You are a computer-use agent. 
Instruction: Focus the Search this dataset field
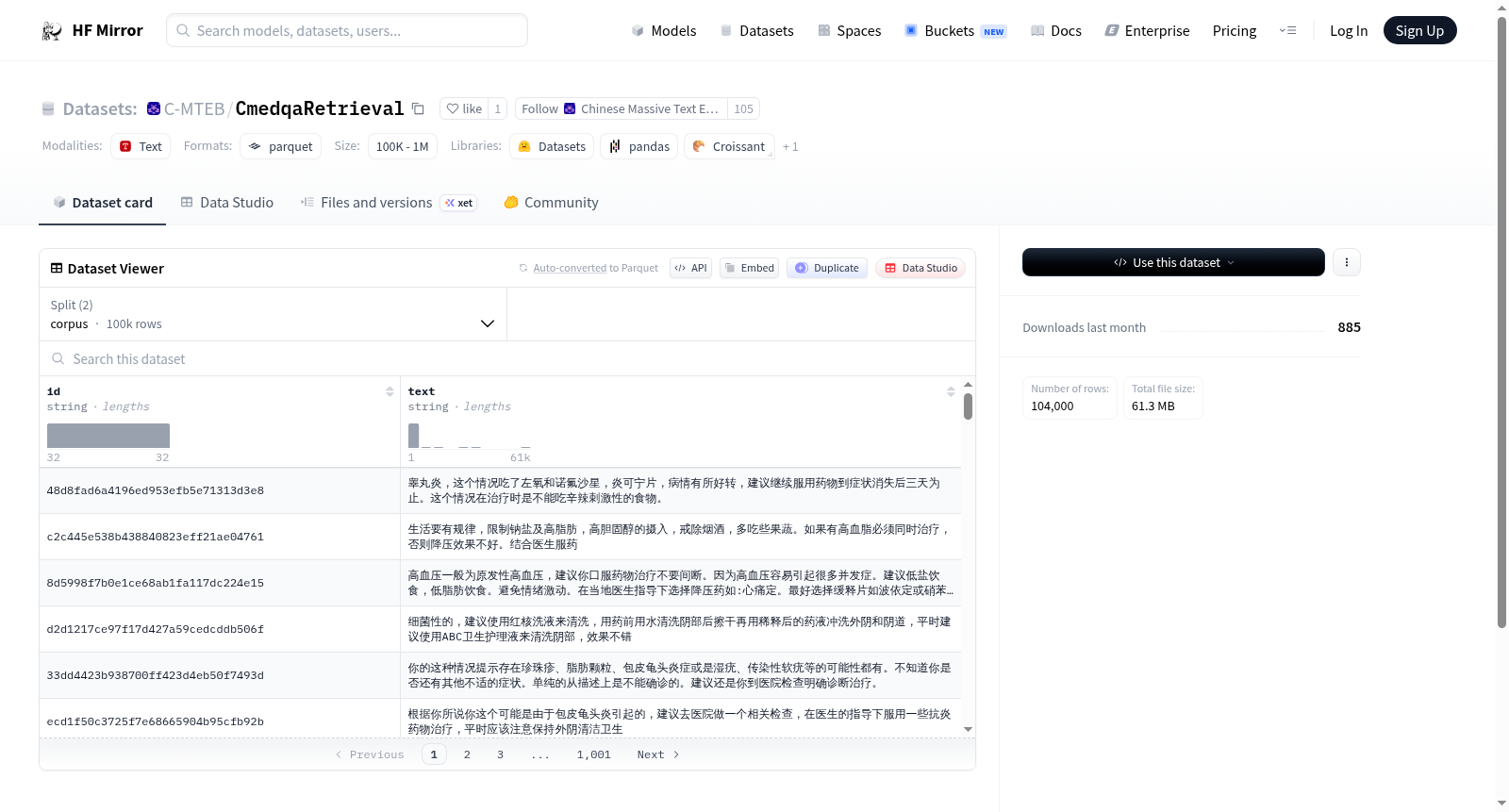[x=507, y=358]
